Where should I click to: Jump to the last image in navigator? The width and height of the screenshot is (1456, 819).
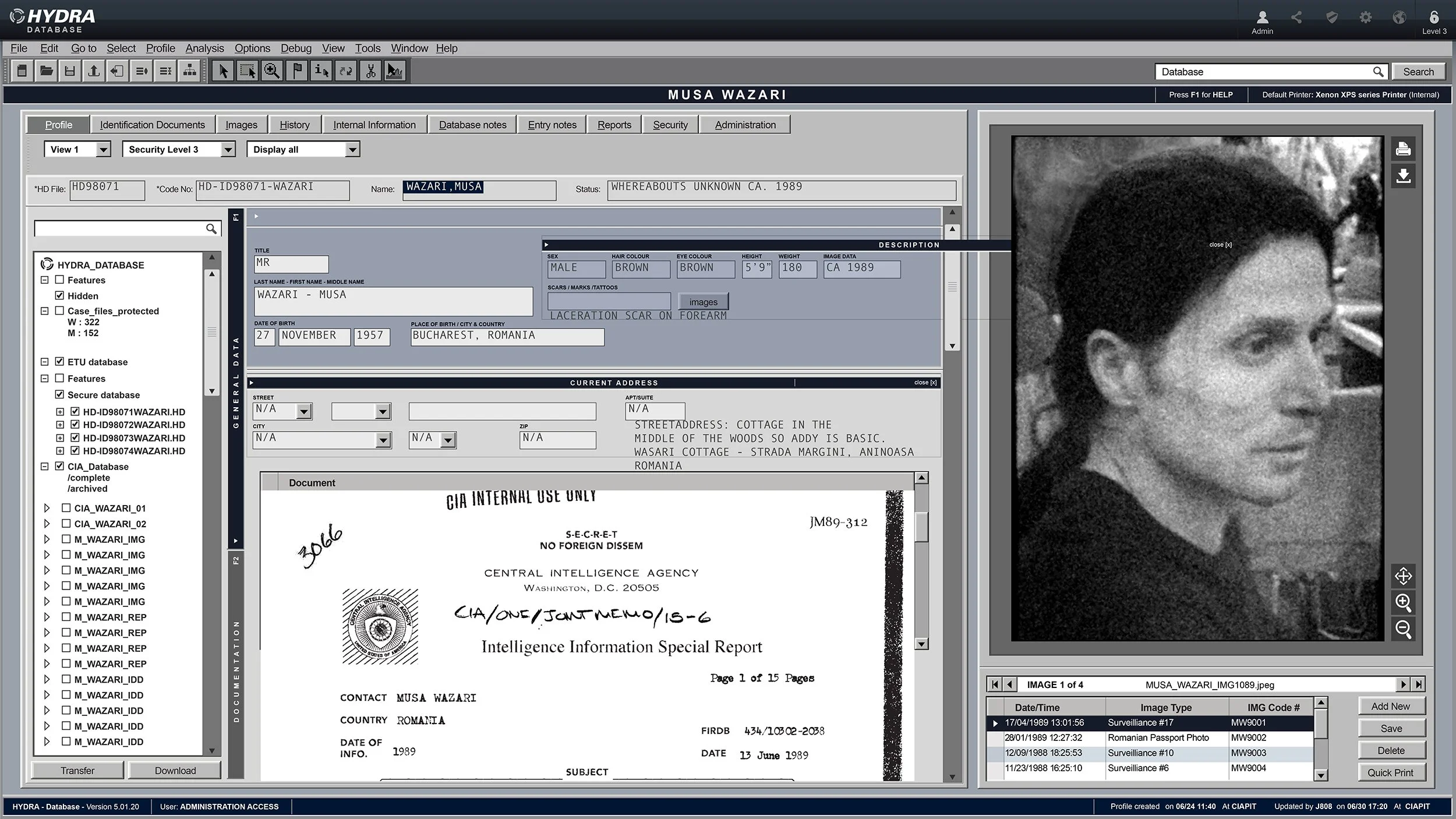(1419, 684)
